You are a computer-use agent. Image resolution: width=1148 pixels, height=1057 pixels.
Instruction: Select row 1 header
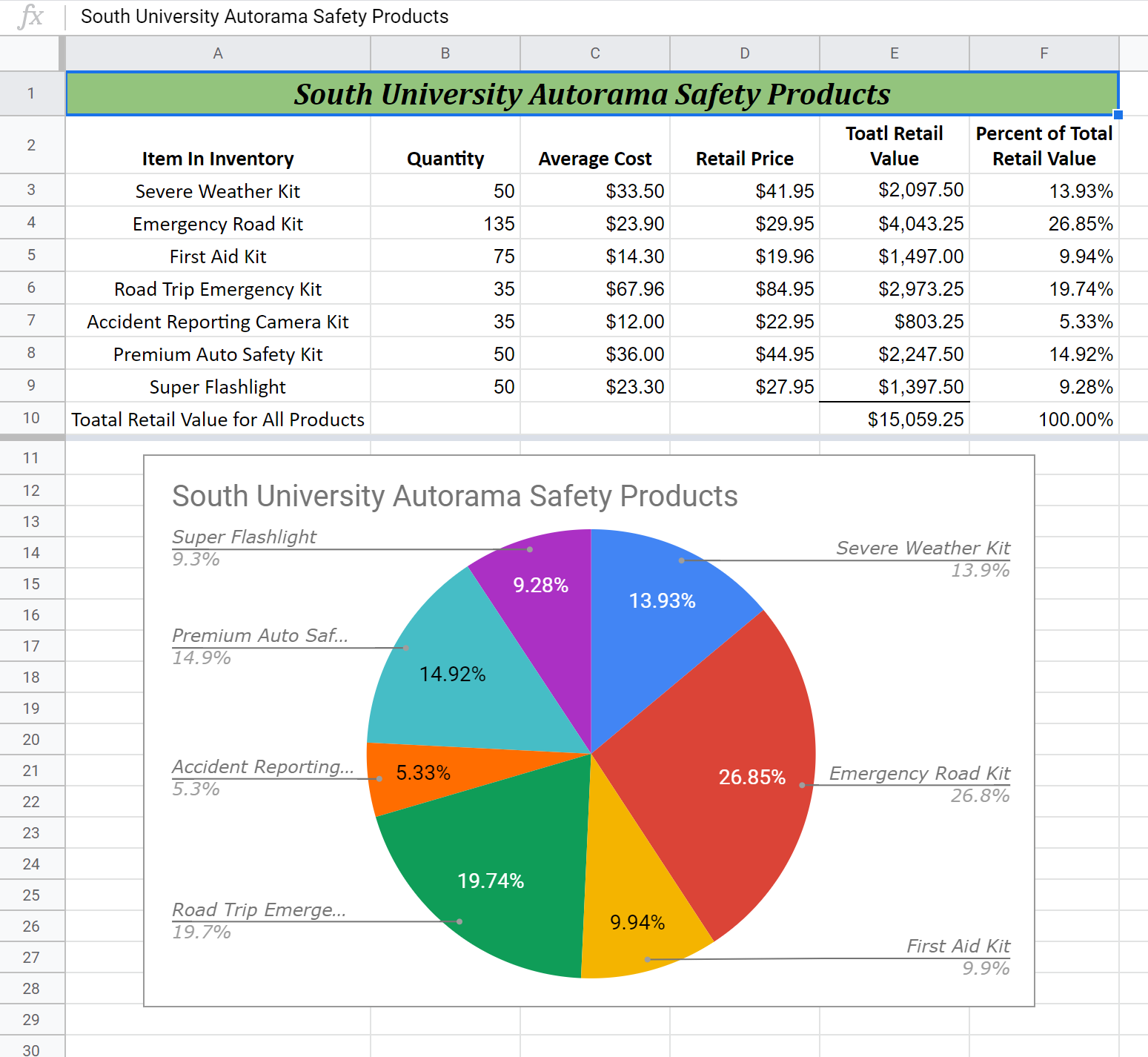[x=31, y=93]
